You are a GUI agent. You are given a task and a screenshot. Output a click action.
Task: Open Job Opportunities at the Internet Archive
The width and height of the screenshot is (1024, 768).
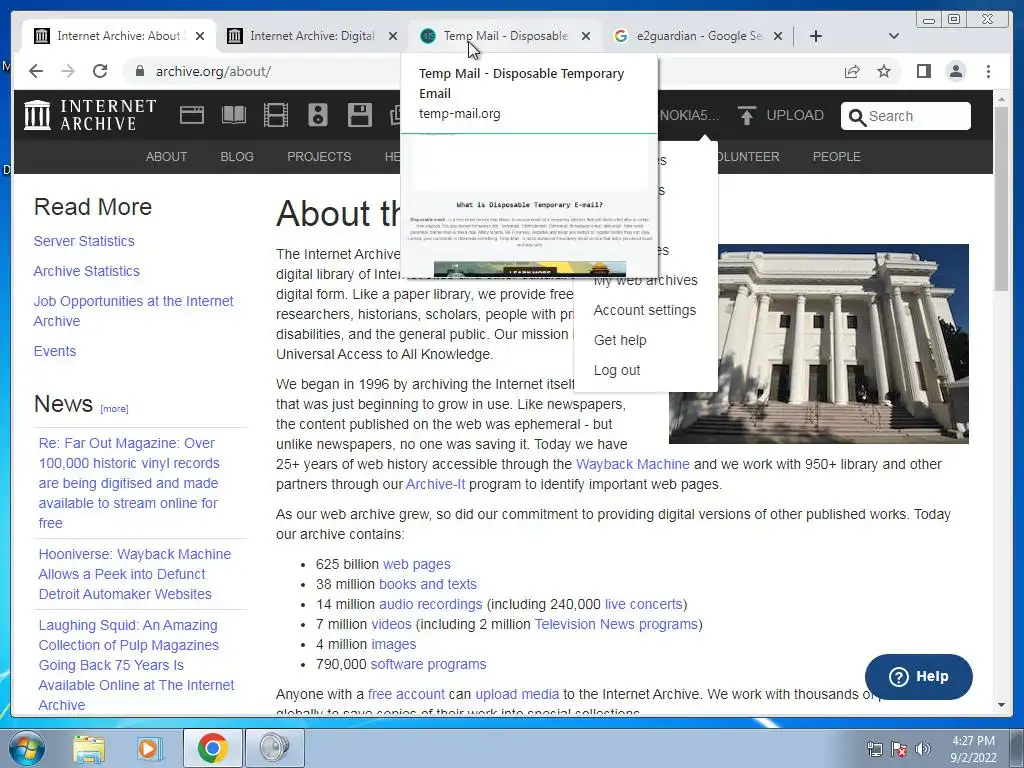tap(133, 311)
